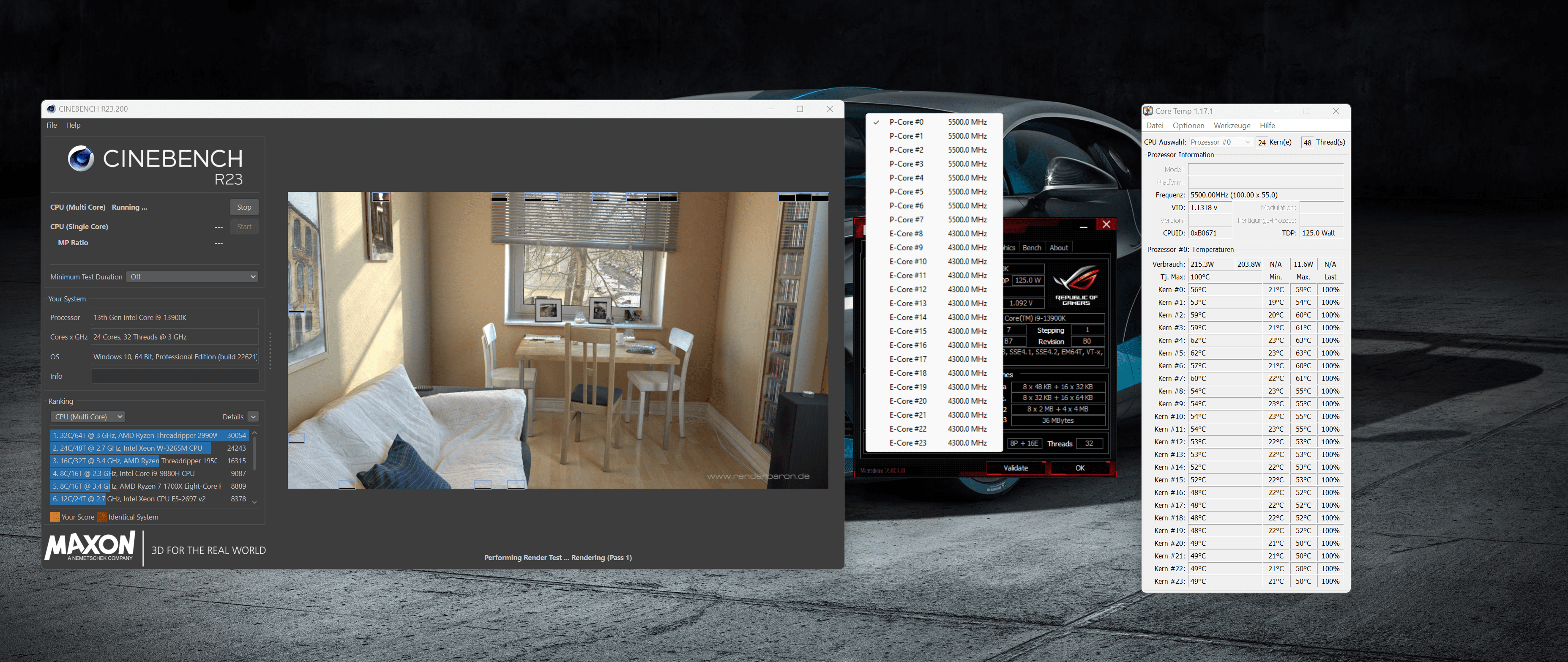
Task: Click the Validate button in CPU-Z
Action: (1015, 468)
